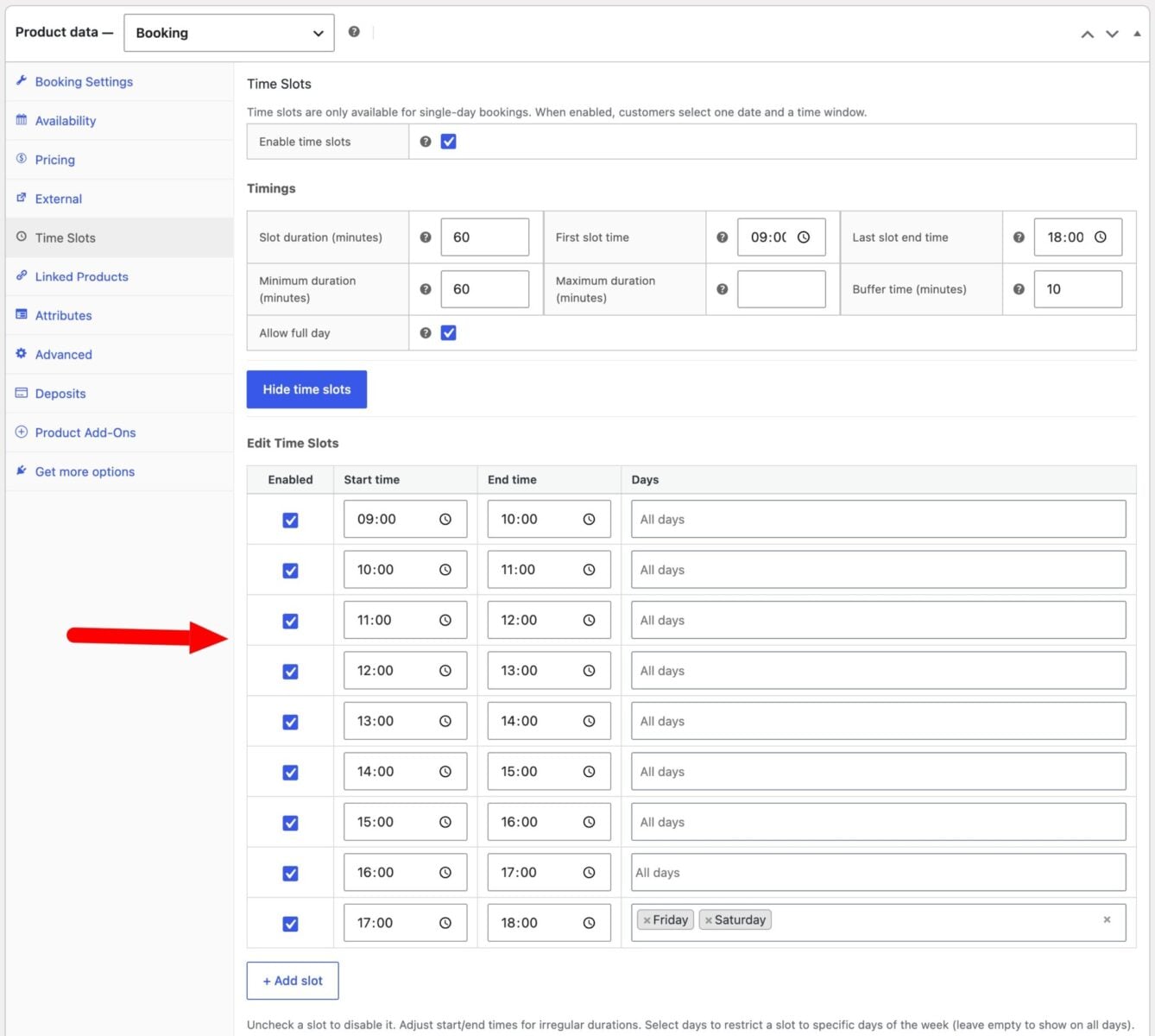1155x1036 pixels.
Task: Open the Product Add-Ons tab
Action: tap(85, 433)
